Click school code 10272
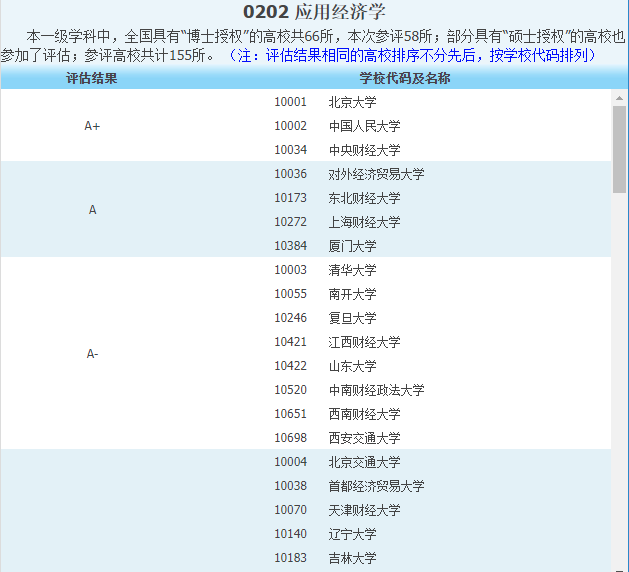Viewport: 629px width, 572px height. (290, 222)
